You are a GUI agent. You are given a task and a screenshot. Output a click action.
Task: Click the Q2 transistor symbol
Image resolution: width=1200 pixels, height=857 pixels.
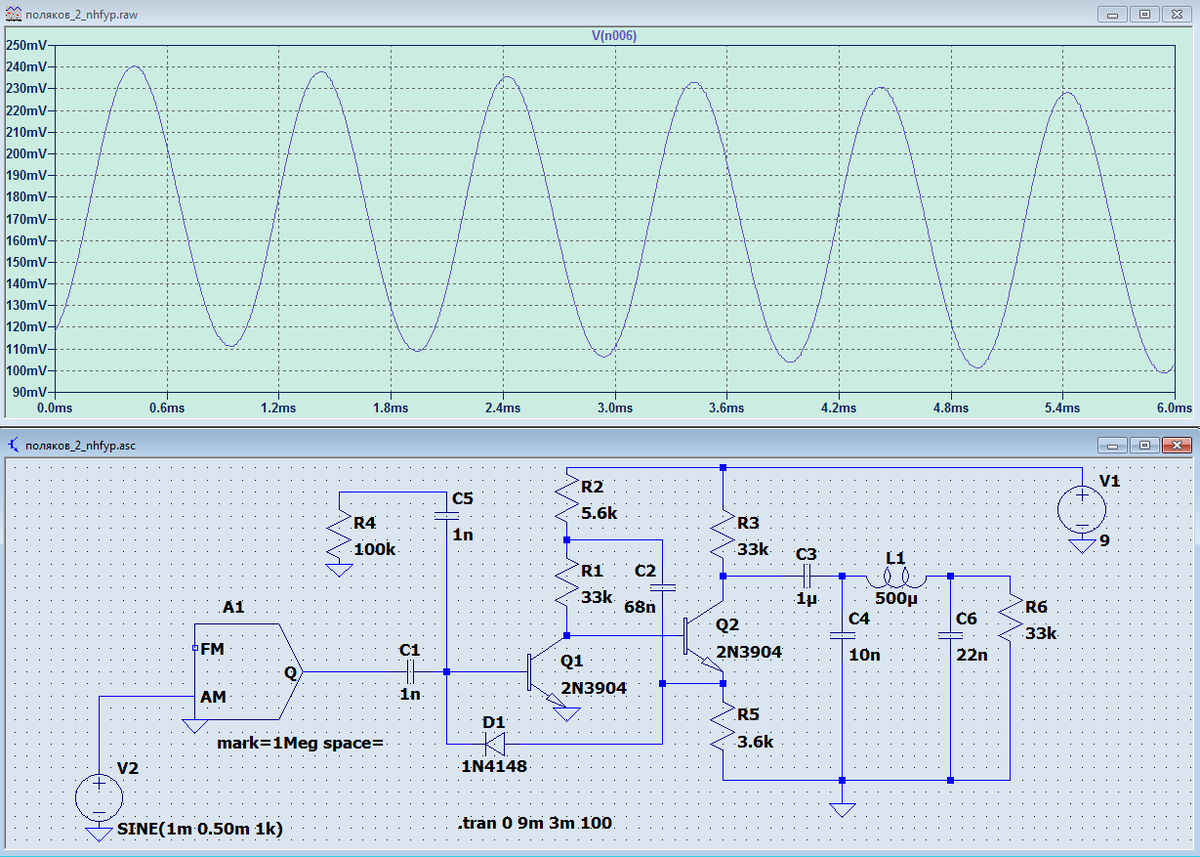[704, 636]
